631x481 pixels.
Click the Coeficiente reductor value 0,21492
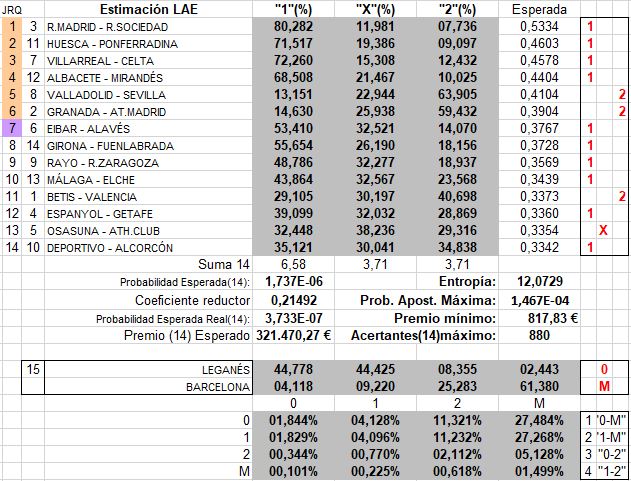293,300
